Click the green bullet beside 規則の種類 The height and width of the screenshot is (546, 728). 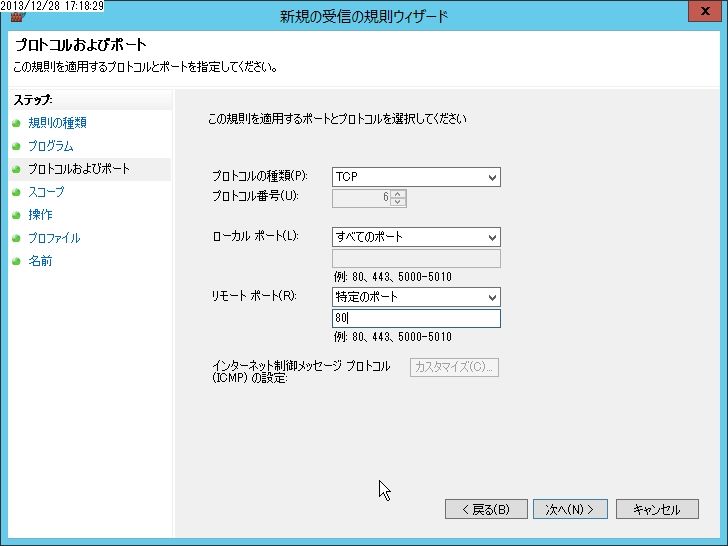16,123
